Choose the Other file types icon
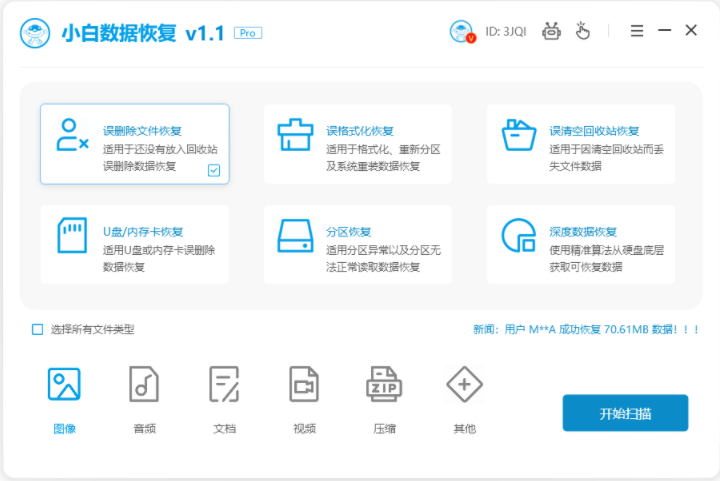Image resolution: width=720 pixels, height=481 pixels. [464, 385]
